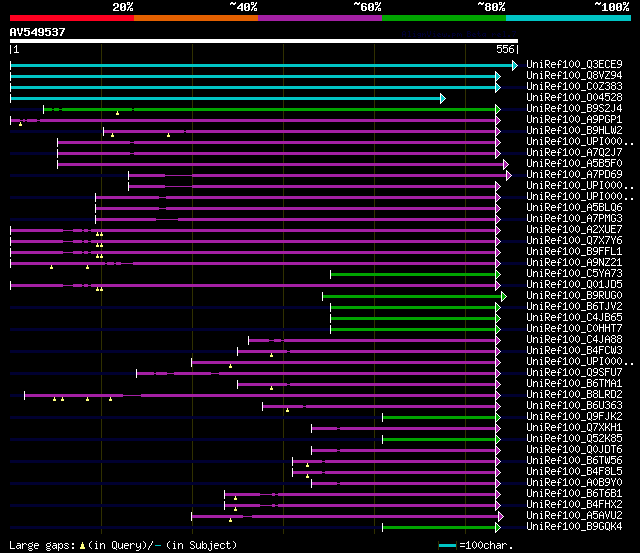Select the UniRef100_C5YA73 label

pos(574,274)
